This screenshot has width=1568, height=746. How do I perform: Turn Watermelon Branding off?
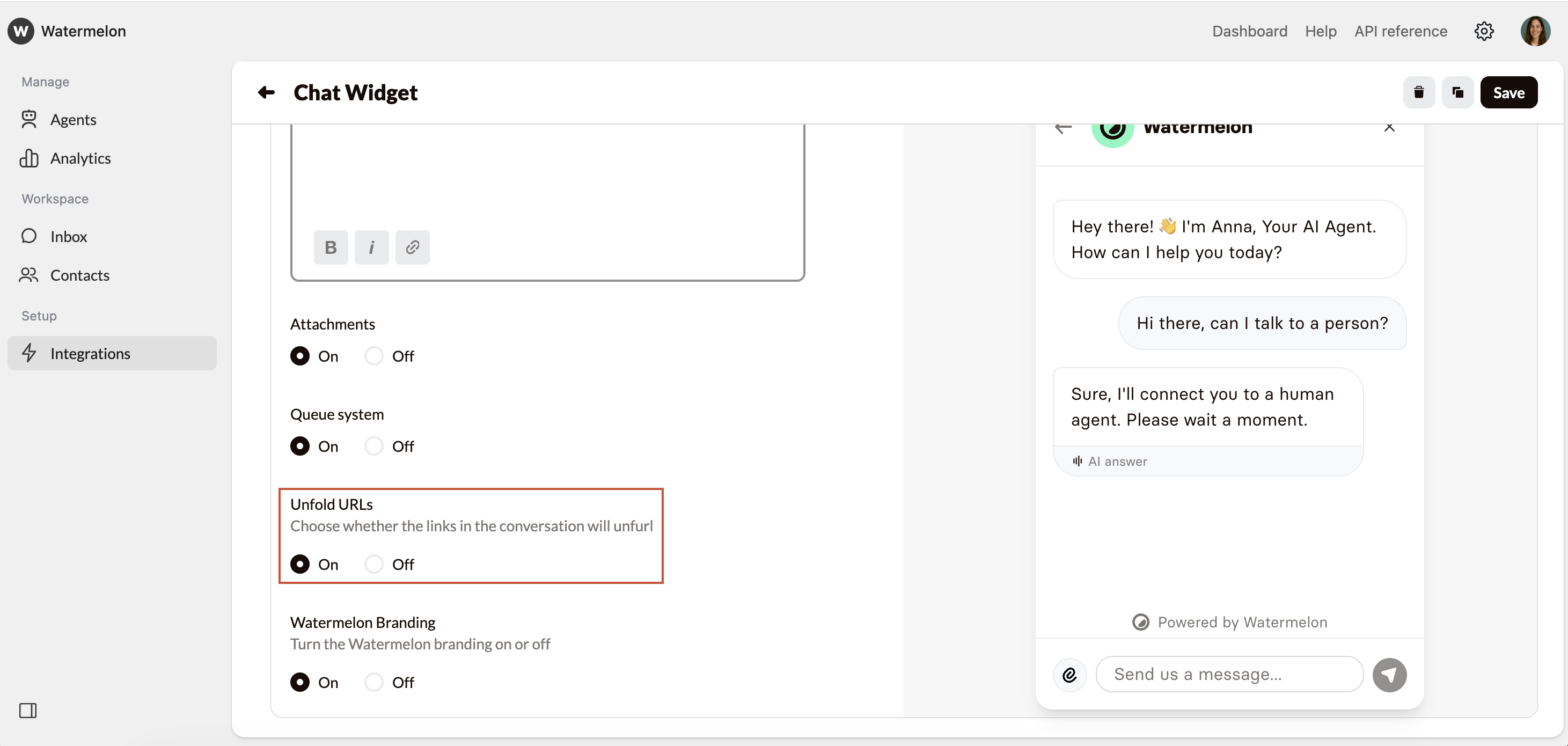click(373, 683)
